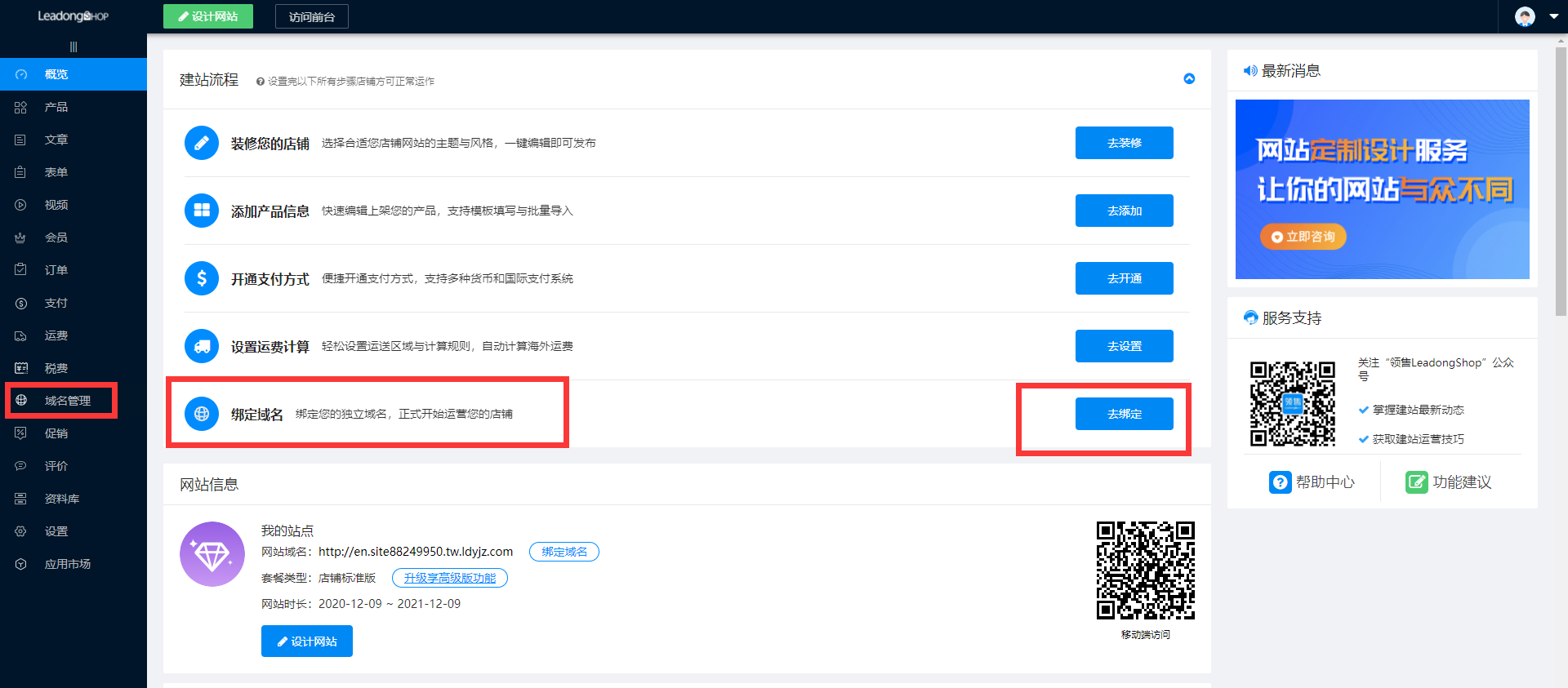The width and height of the screenshot is (1568, 688).
Task: Click the grid icon for adding products
Action: pos(202,211)
